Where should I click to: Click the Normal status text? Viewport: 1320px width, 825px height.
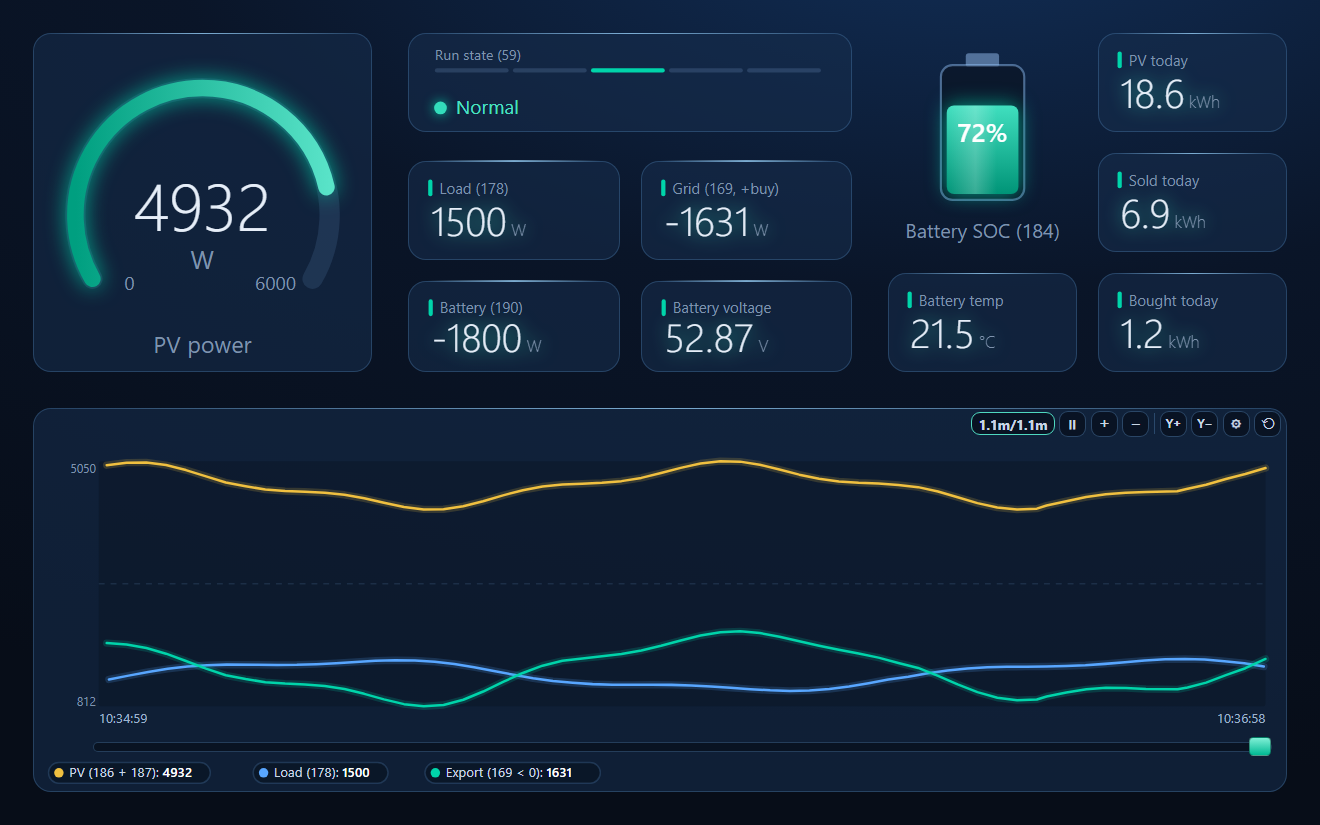coord(487,108)
